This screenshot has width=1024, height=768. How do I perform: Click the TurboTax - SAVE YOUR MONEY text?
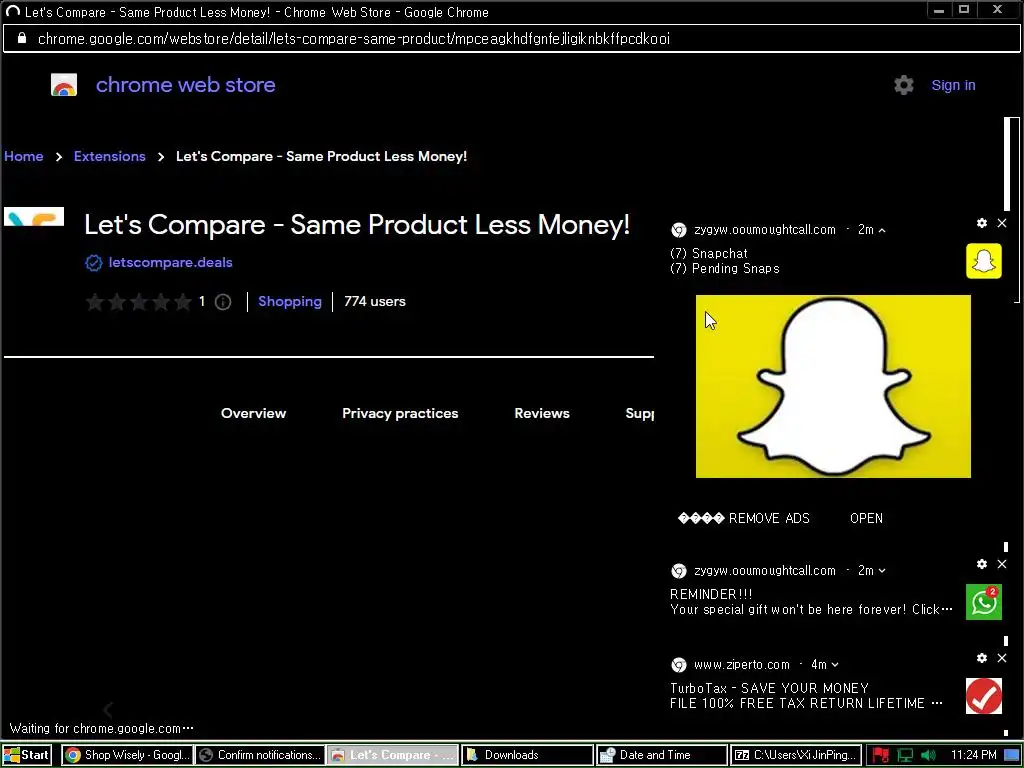769,688
